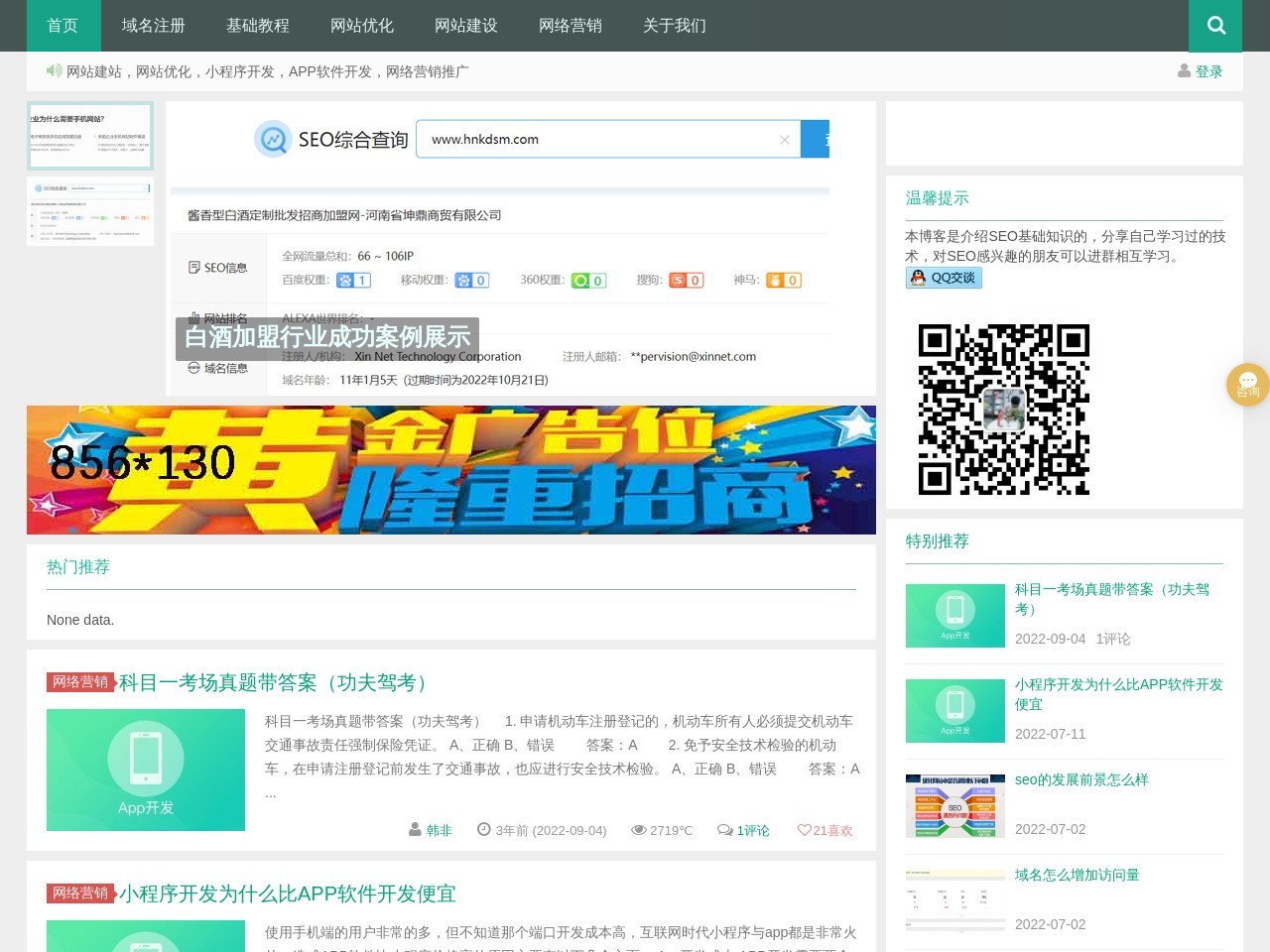Click the 2719℃ view count
Screen dimensions: 1270x952
coord(662,830)
